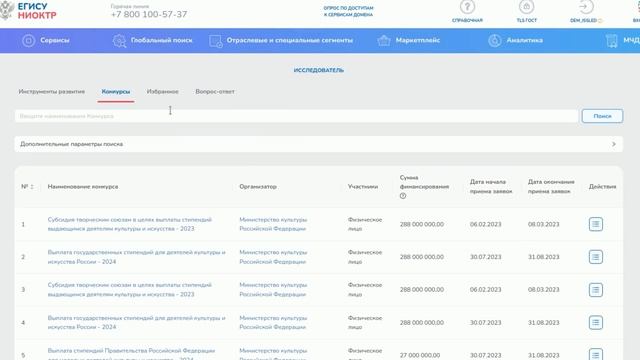Screen dimensions: 640x360
Task: Open contest link in row 5
Action: (x=131, y=354)
